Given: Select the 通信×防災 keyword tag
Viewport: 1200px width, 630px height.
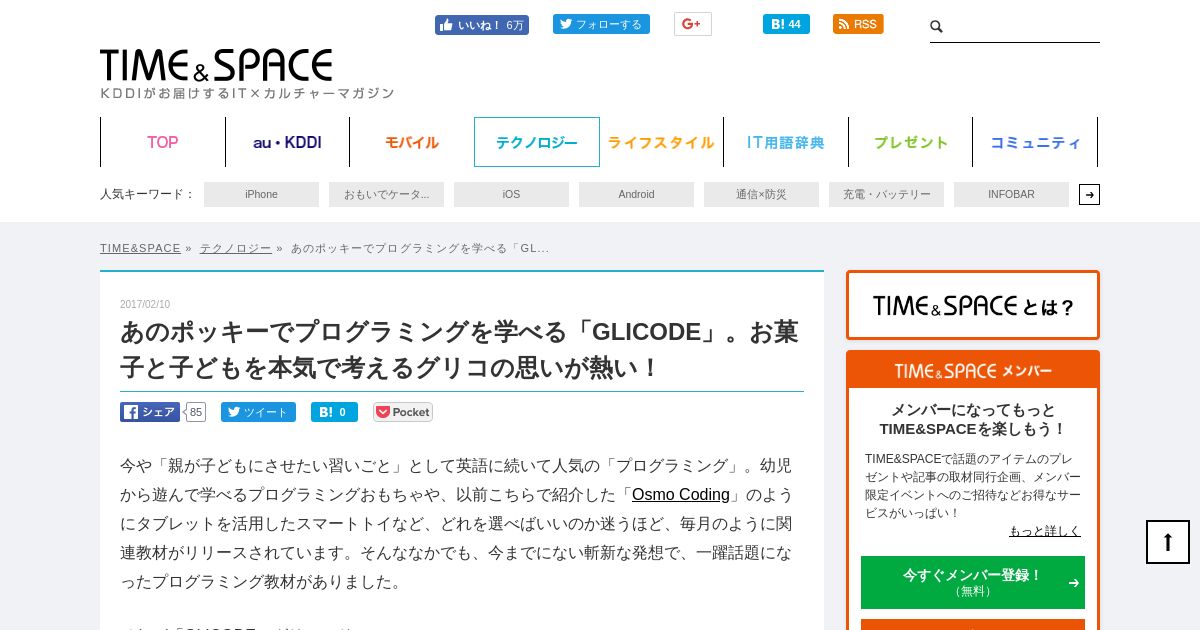Looking at the screenshot, I should tap(761, 194).
